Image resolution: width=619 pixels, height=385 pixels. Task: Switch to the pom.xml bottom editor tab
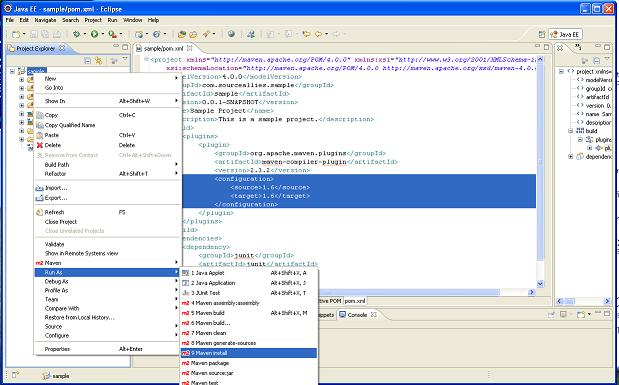355,301
